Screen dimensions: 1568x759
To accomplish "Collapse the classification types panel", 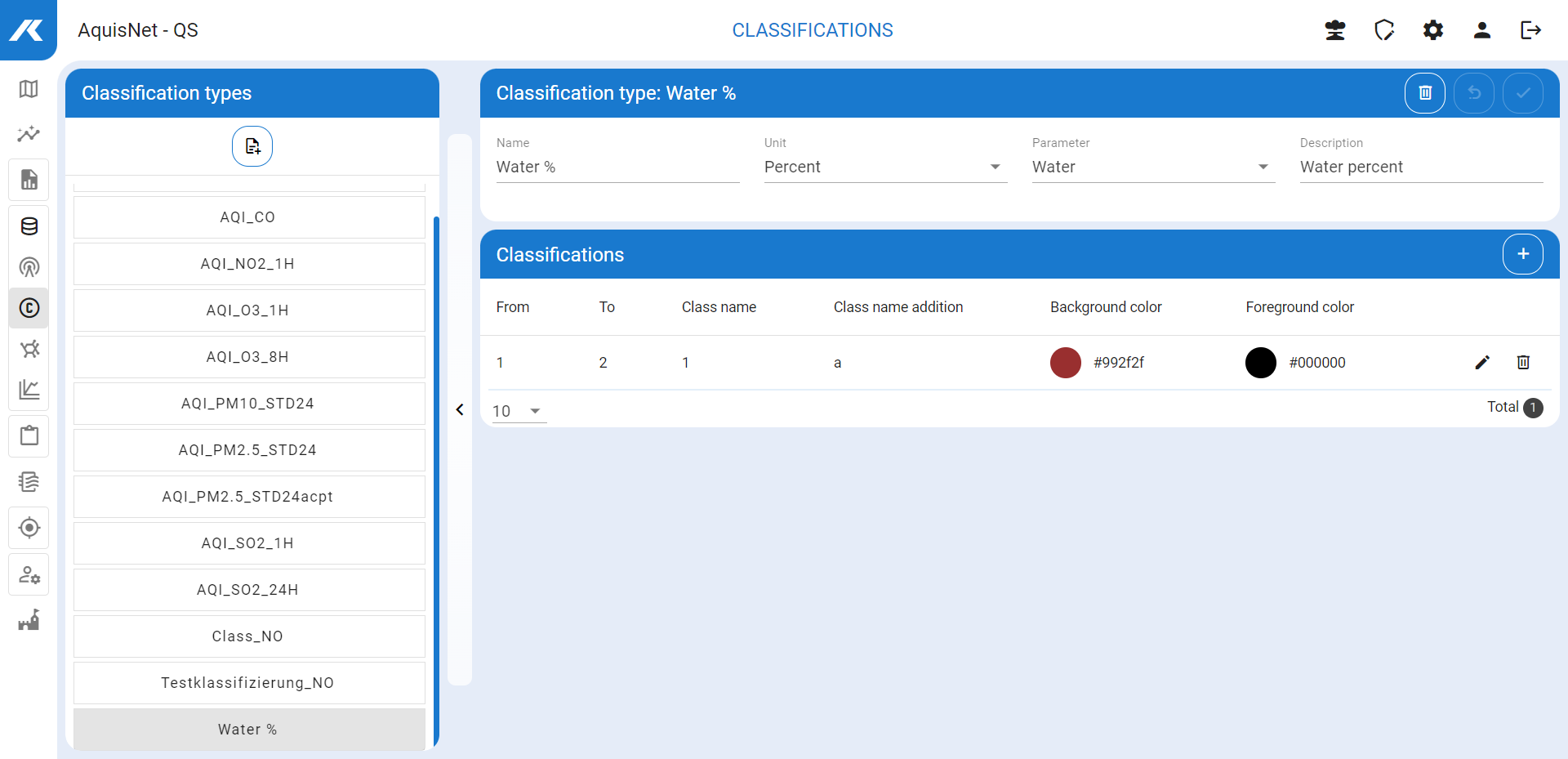I will (x=460, y=409).
